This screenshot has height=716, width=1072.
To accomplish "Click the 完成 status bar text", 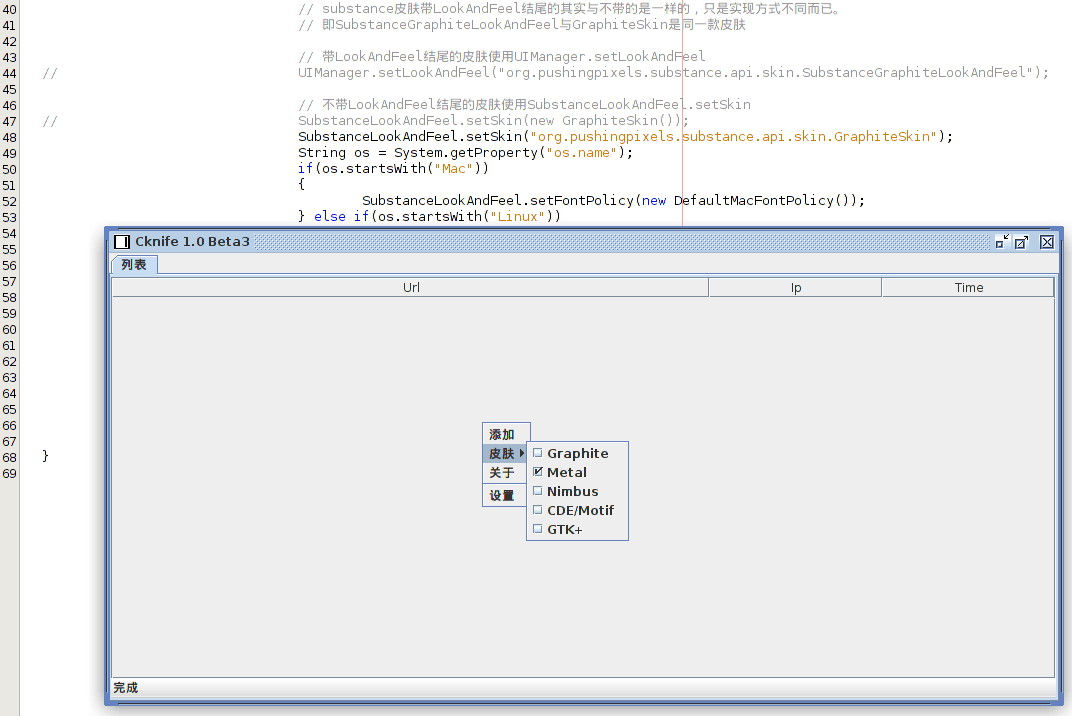I will point(126,687).
